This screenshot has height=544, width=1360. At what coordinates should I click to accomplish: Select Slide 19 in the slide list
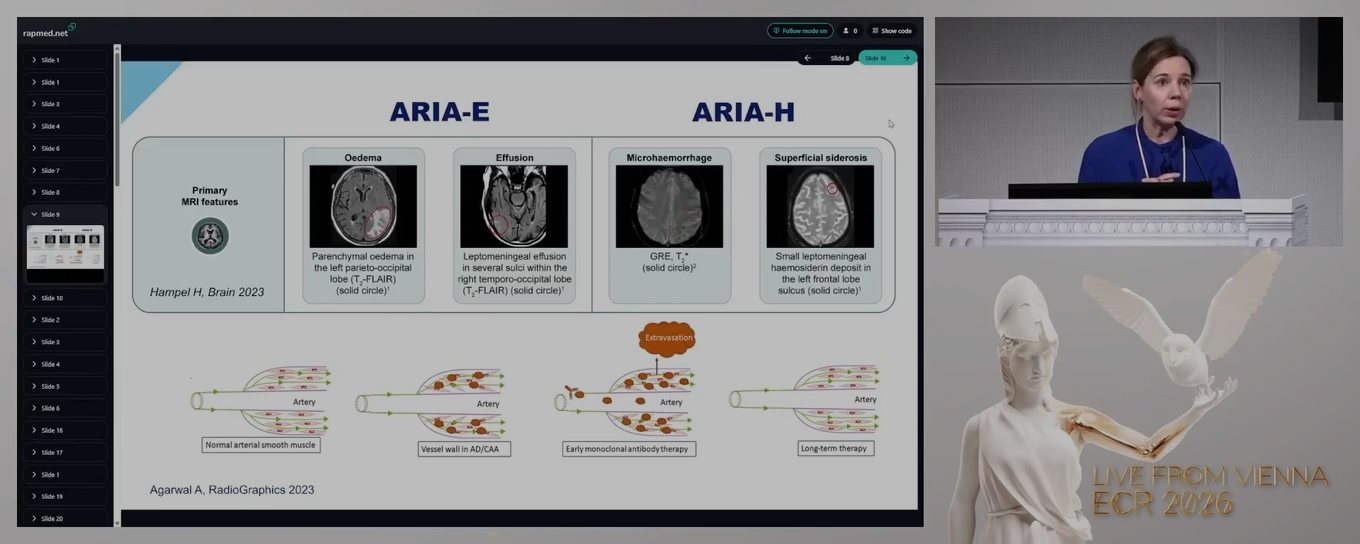pos(52,496)
